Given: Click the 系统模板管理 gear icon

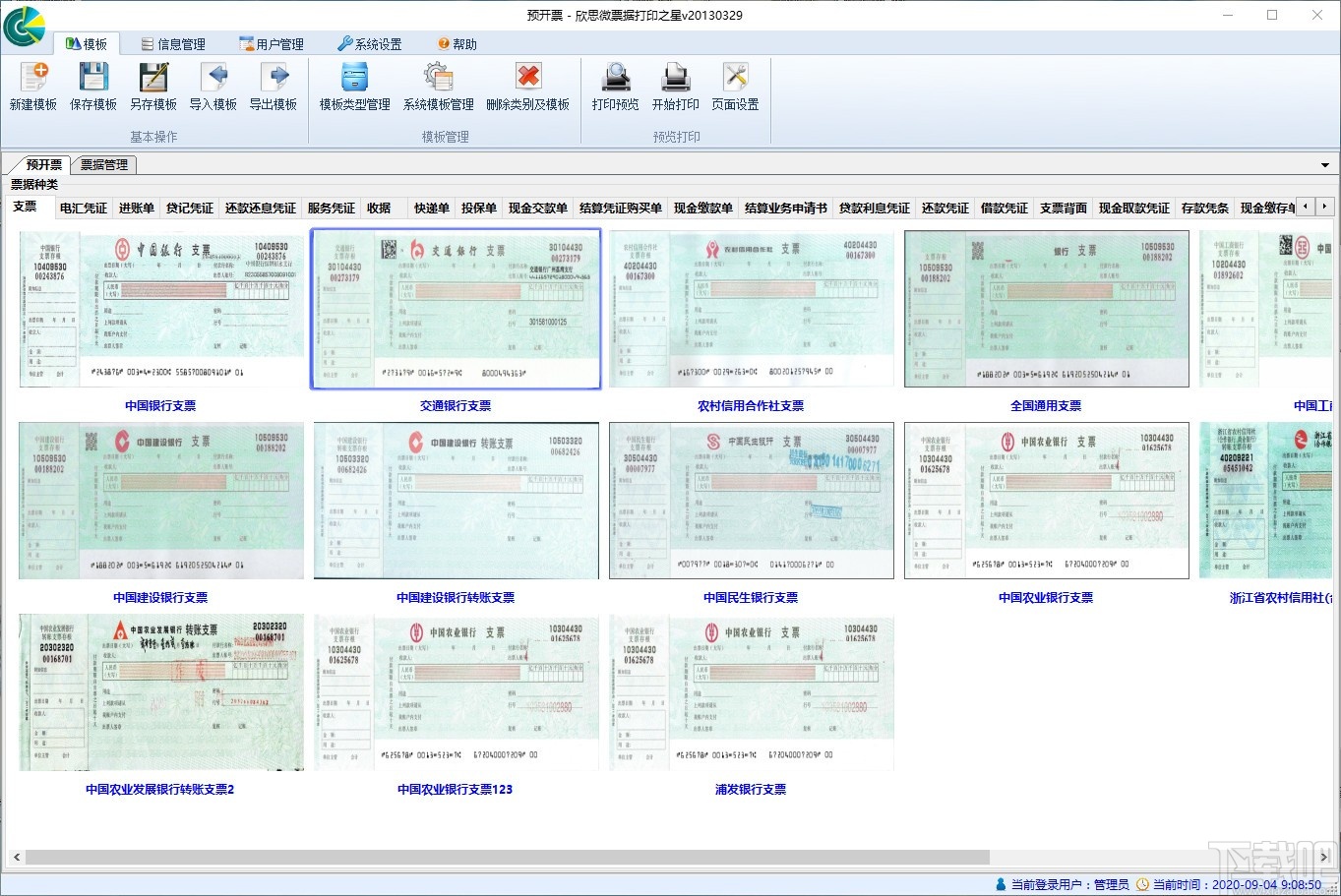Looking at the screenshot, I should pos(438,79).
